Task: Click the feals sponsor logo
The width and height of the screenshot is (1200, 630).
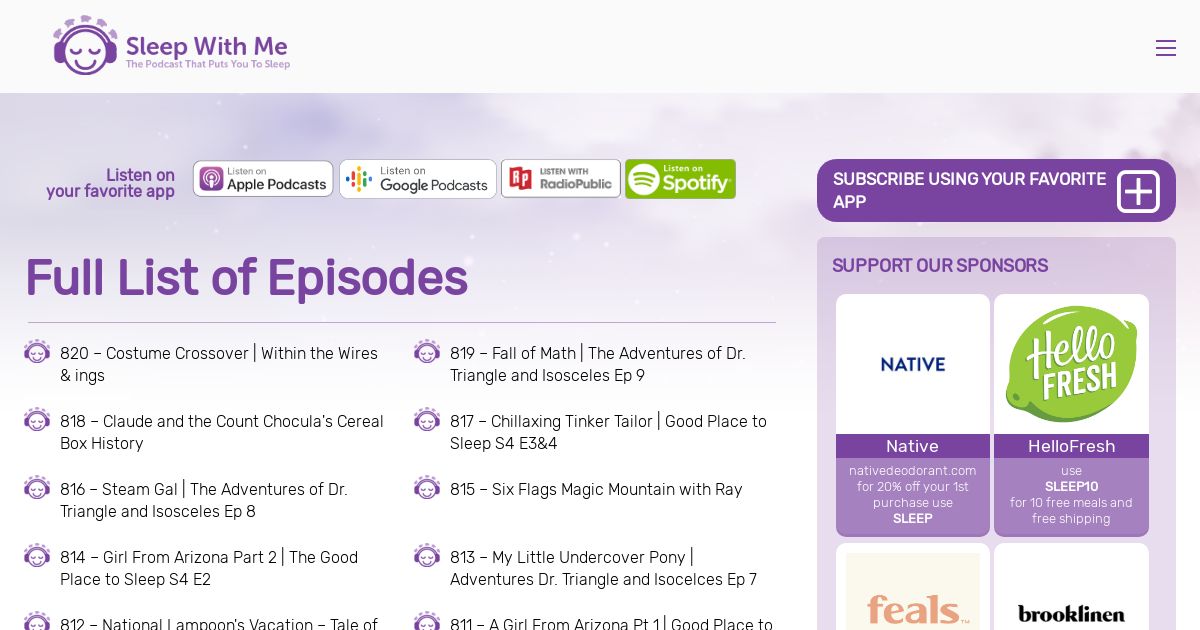Action: 913,590
